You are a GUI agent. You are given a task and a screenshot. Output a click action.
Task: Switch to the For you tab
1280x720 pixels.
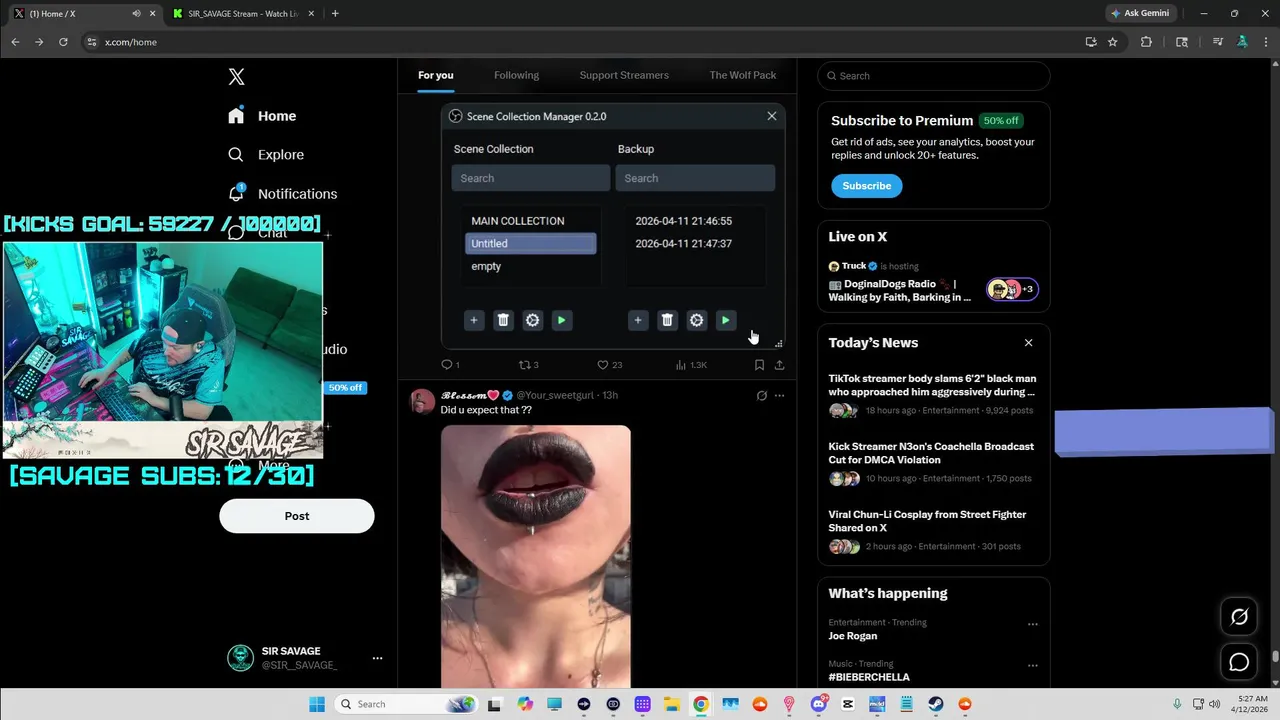435,75
